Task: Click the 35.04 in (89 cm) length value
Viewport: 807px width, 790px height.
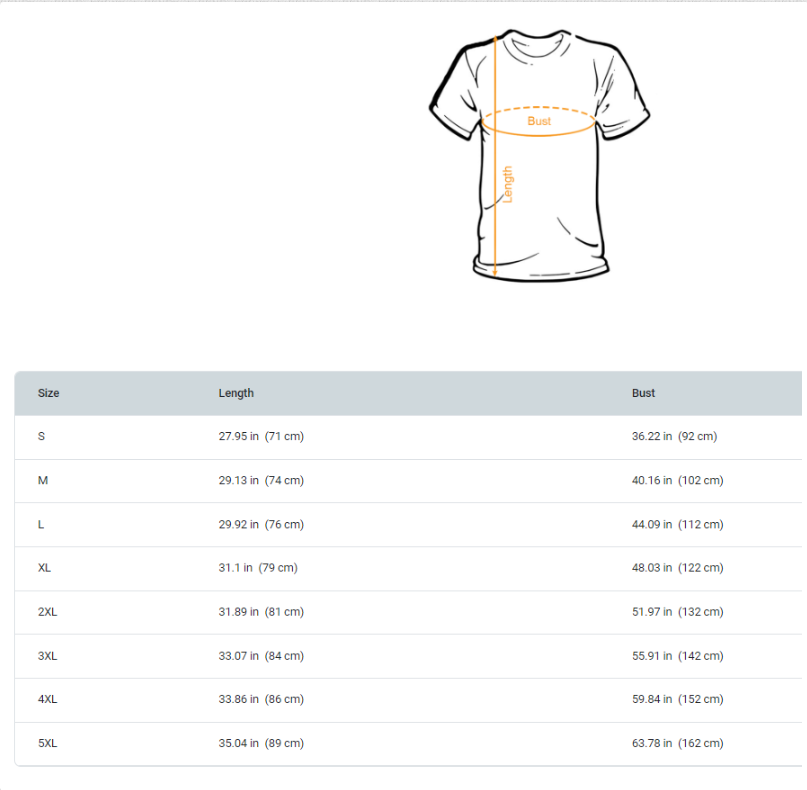Action: [261, 743]
